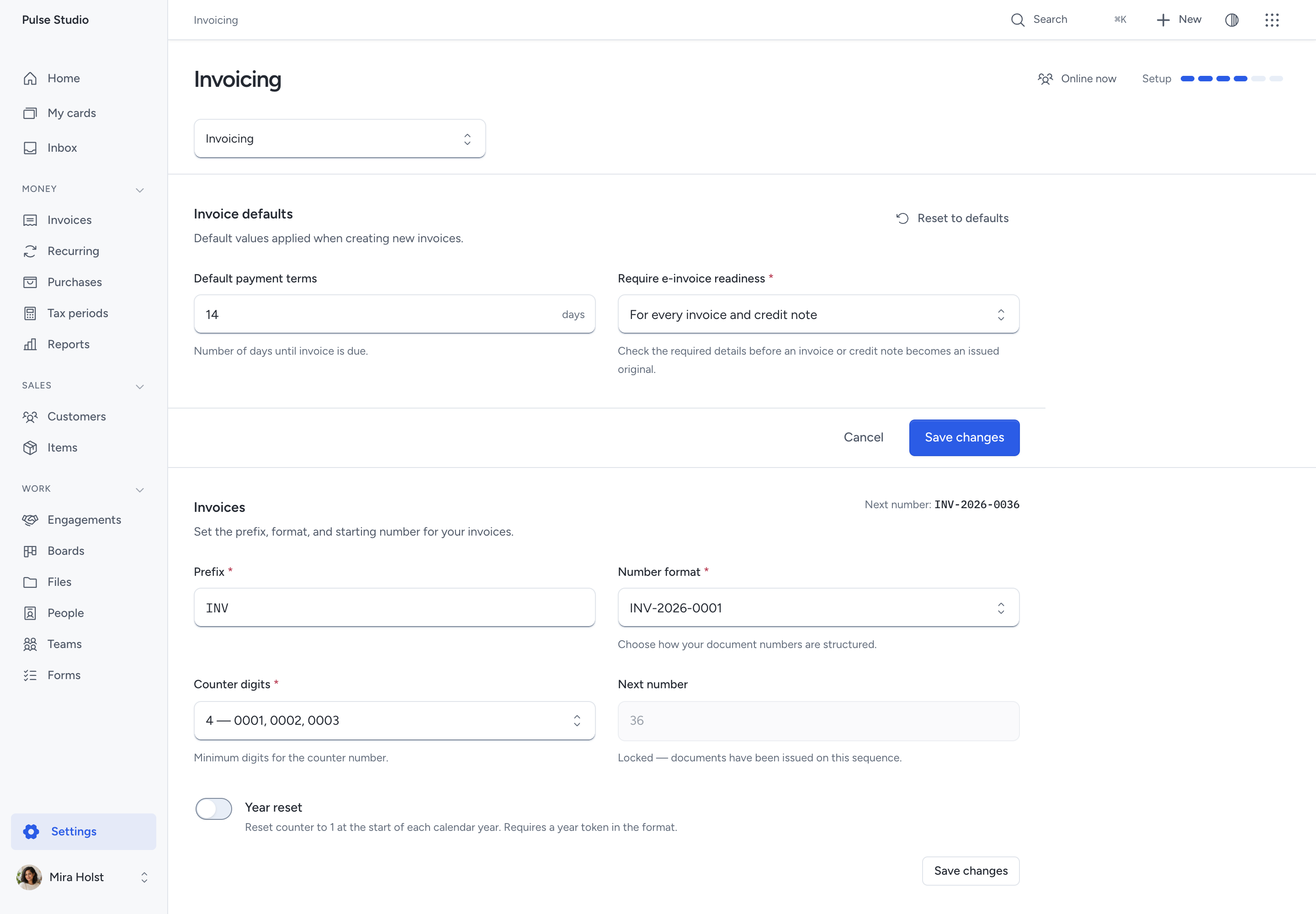Click the Forms checklist icon
The height and width of the screenshot is (914, 1316).
[30, 676]
